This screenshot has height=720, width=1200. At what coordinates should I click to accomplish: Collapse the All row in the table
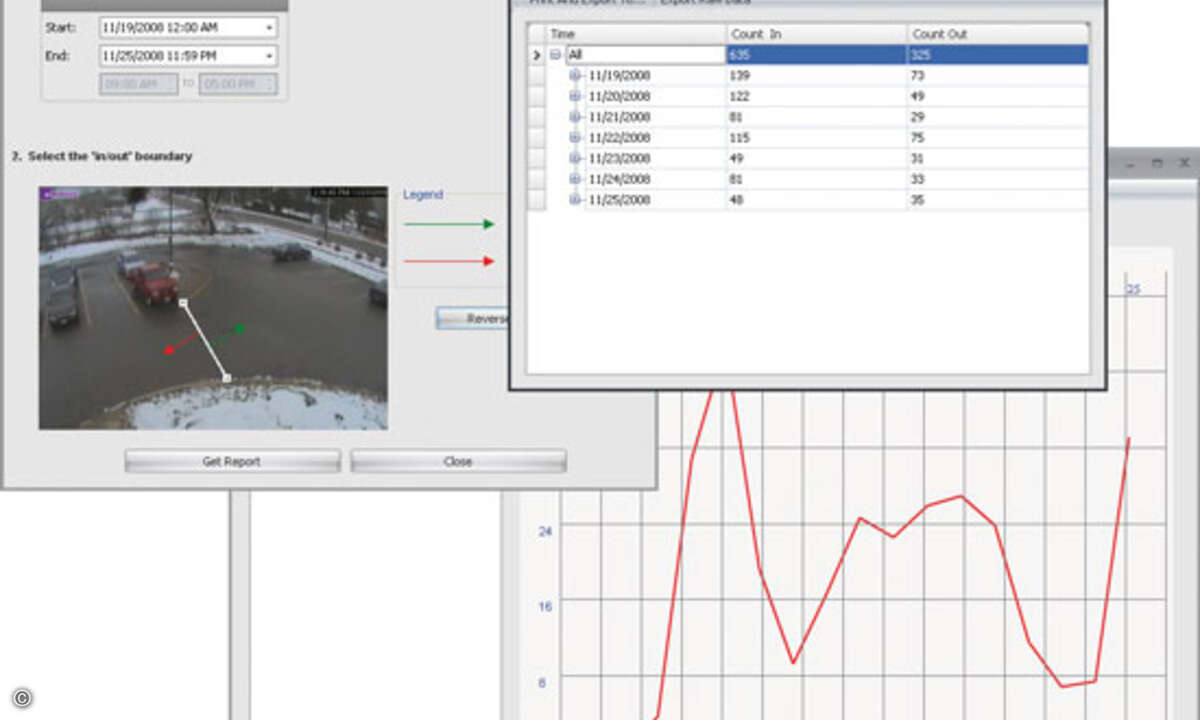[x=555, y=55]
